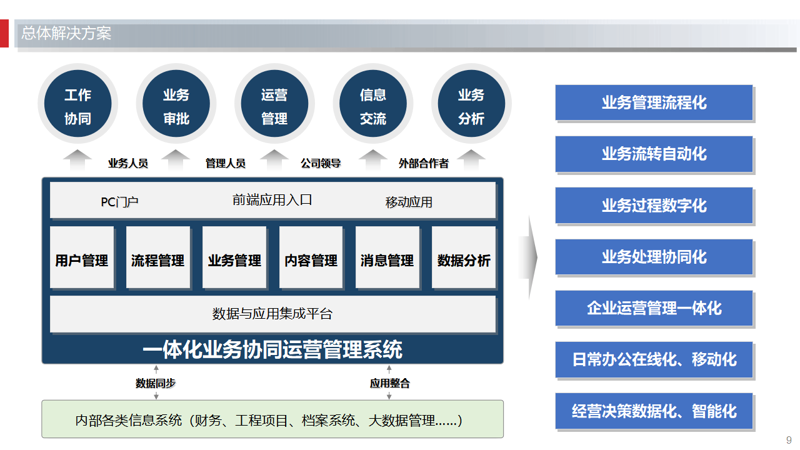
Task: Click the 前端应用入口 label
Action: tap(272, 200)
